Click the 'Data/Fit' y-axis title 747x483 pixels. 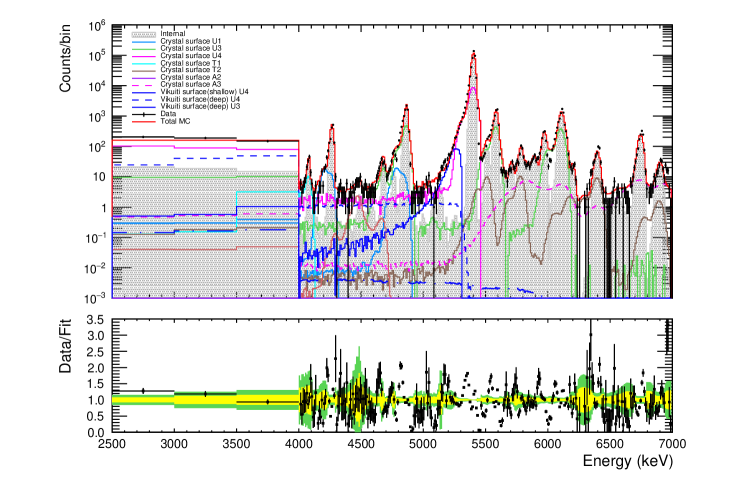pos(65,346)
